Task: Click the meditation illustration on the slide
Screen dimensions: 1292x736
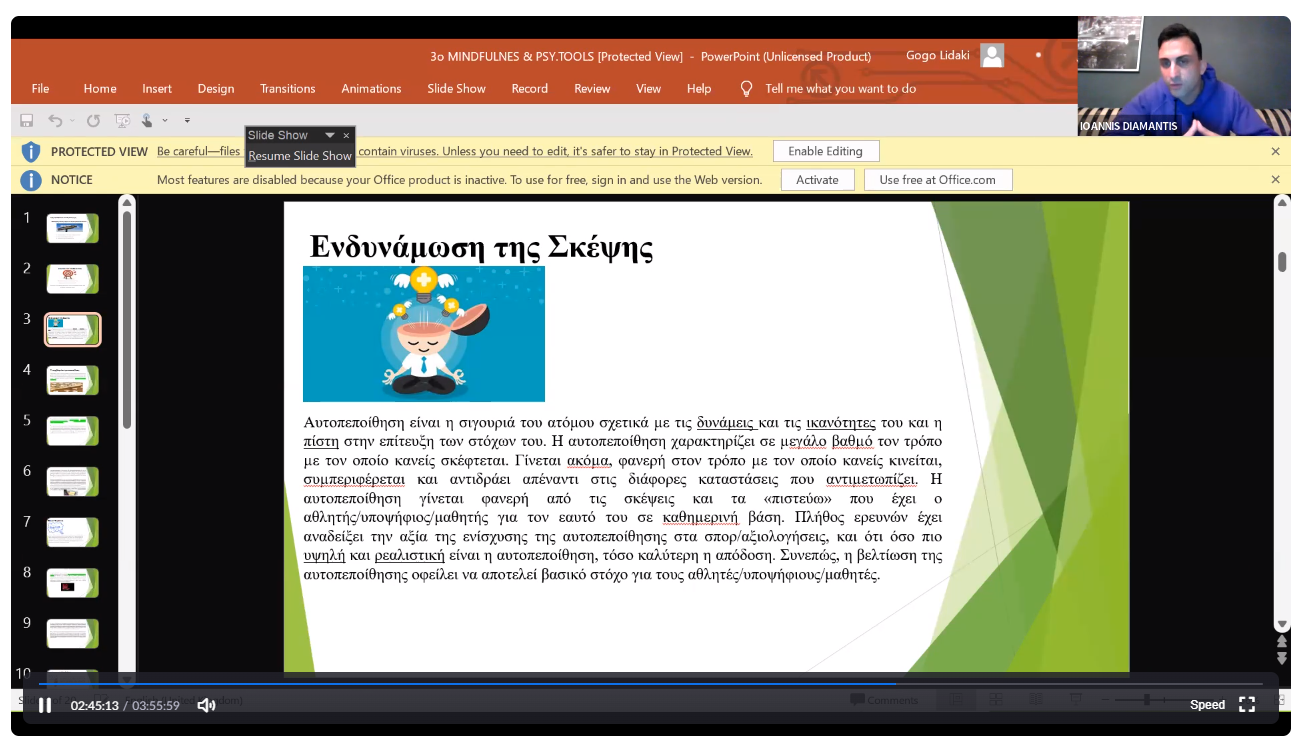Action: pos(424,334)
